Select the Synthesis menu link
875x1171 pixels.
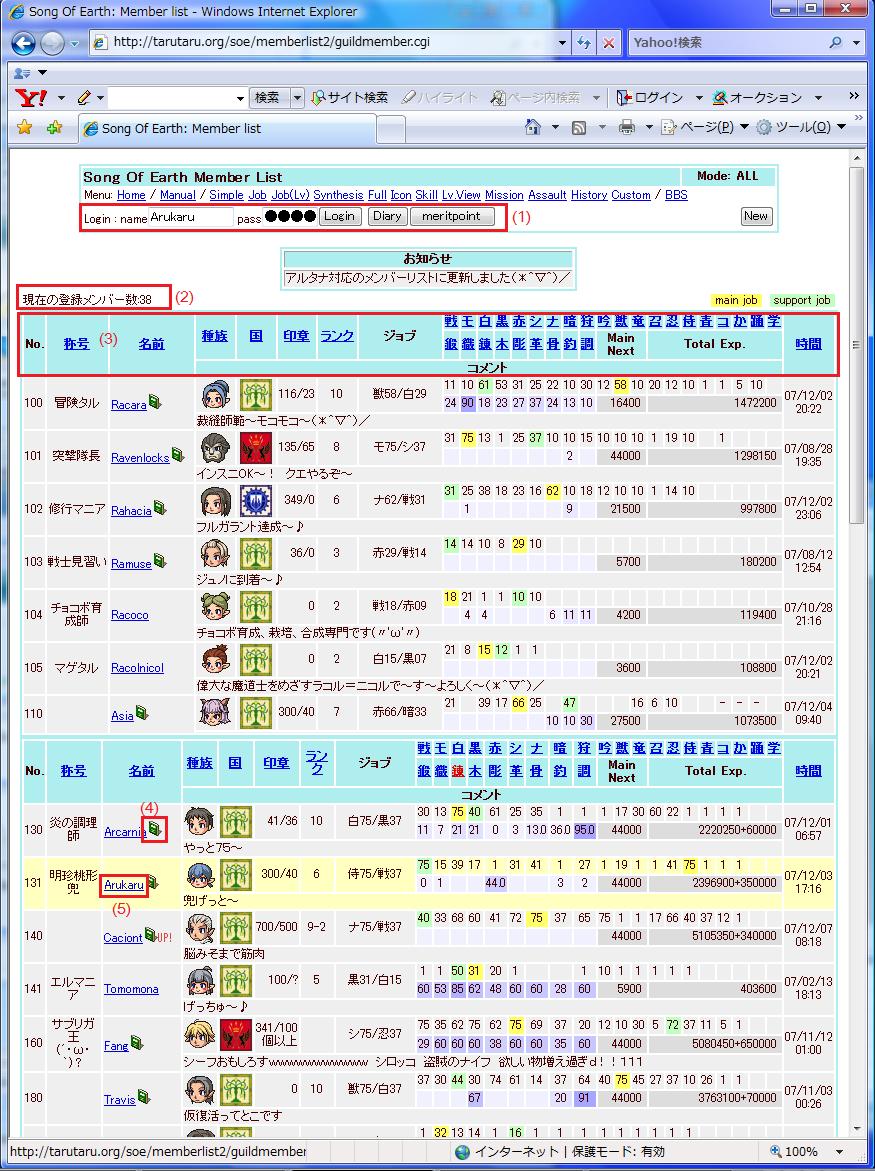tap(338, 195)
